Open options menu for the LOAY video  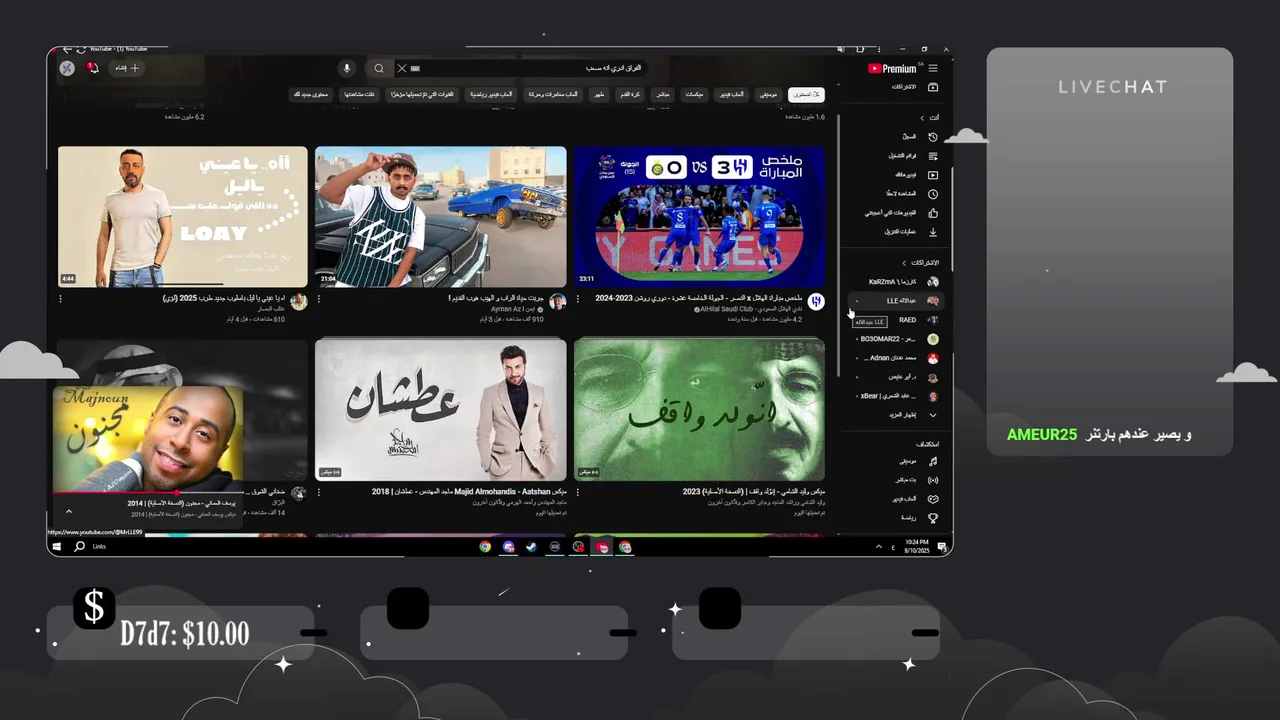(x=61, y=298)
